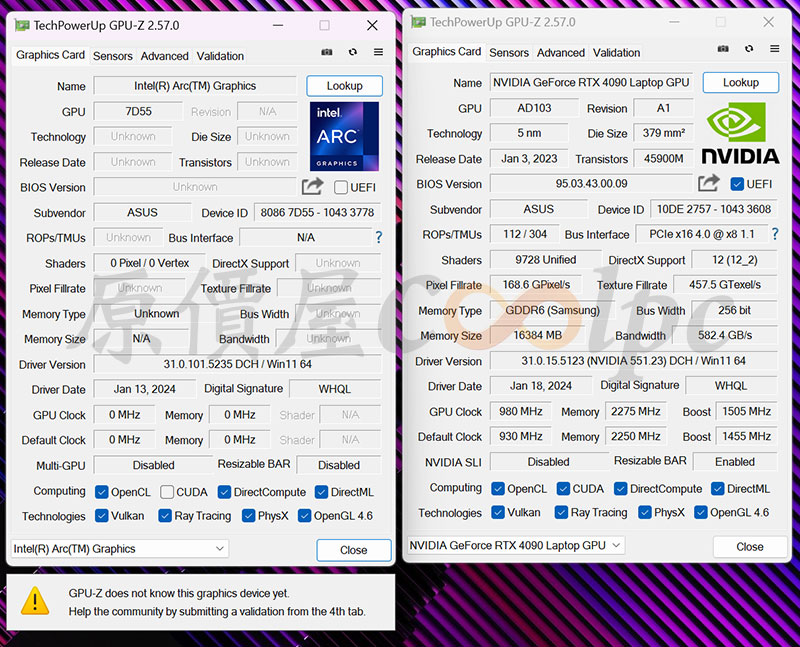This screenshot has height=647, width=800.
Task: Select Graphics Card tab in Intel window
Action: (x=50, y=55)
